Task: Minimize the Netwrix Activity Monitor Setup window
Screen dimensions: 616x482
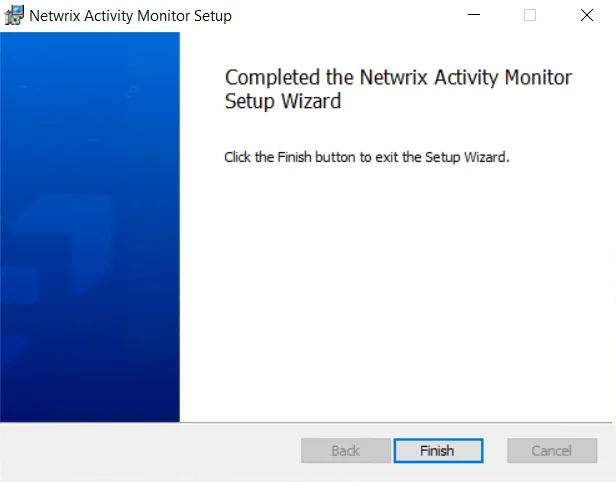Action: tap(474, 15)
